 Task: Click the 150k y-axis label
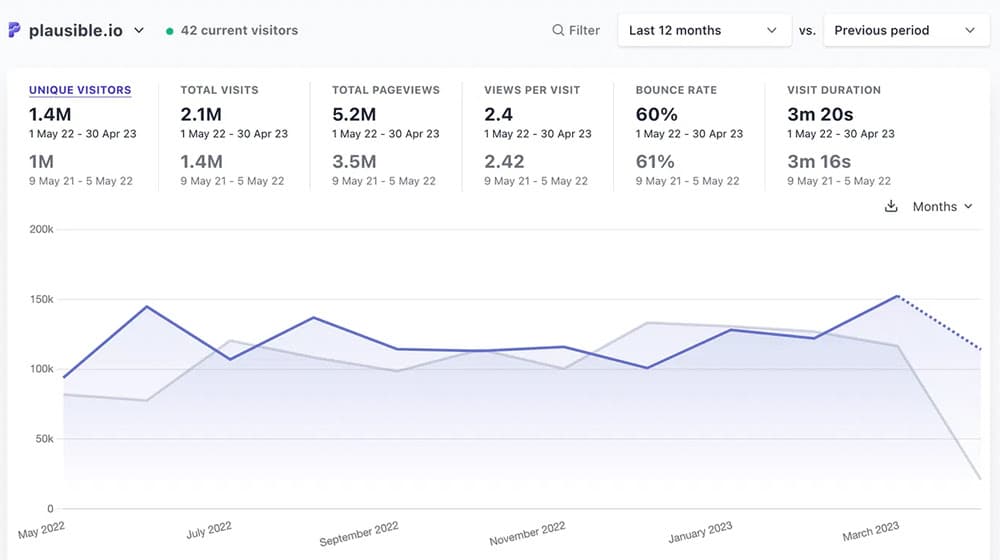[x=41, y=299]
